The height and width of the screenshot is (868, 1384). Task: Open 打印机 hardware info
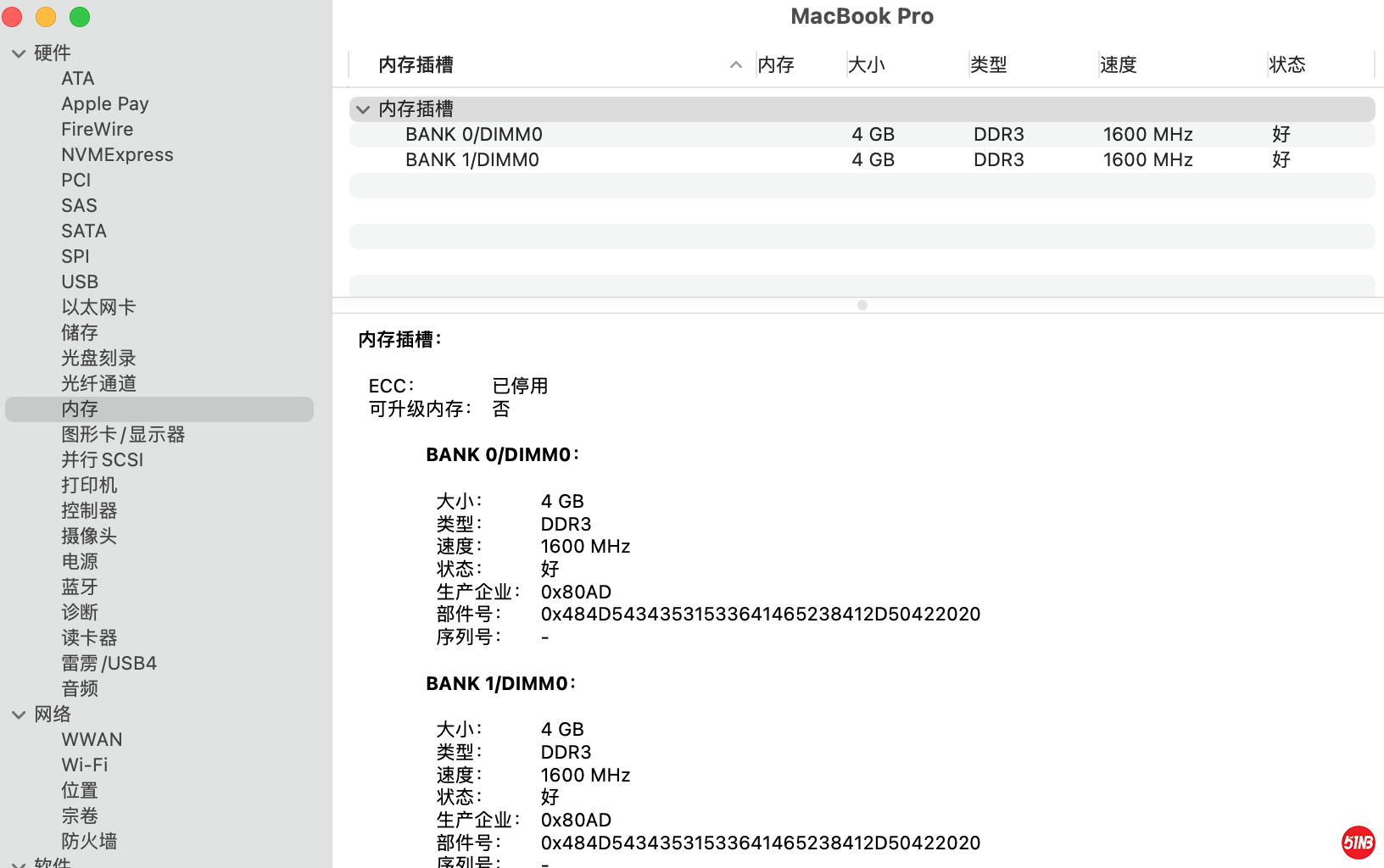point(89,486)
